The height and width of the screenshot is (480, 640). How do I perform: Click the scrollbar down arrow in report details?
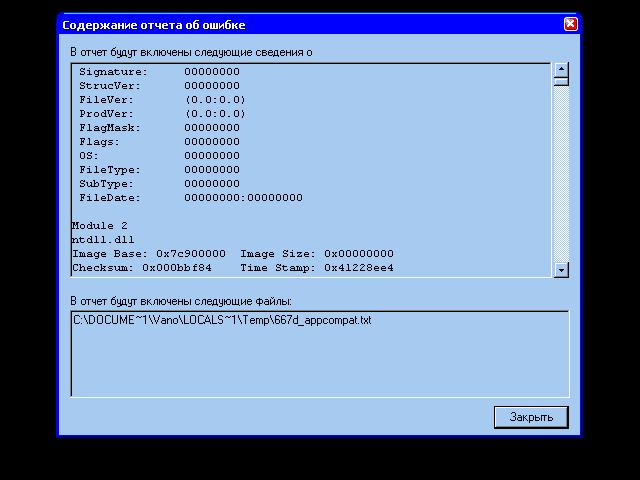click(561, 269)
